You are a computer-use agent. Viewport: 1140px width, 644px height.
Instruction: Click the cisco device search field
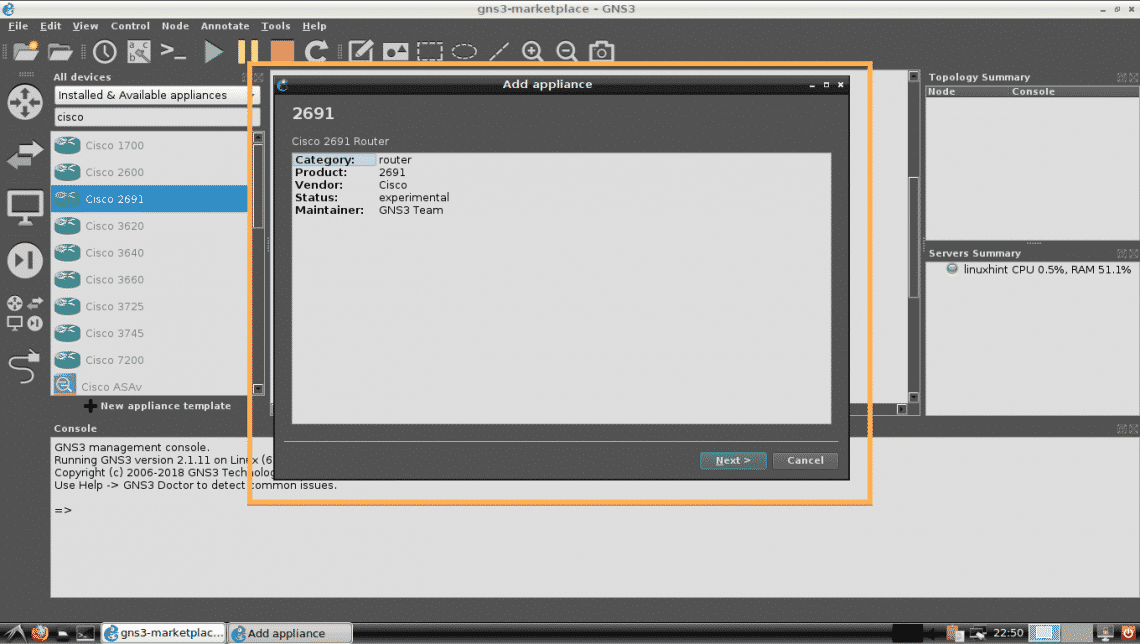(x=156, y=117)
